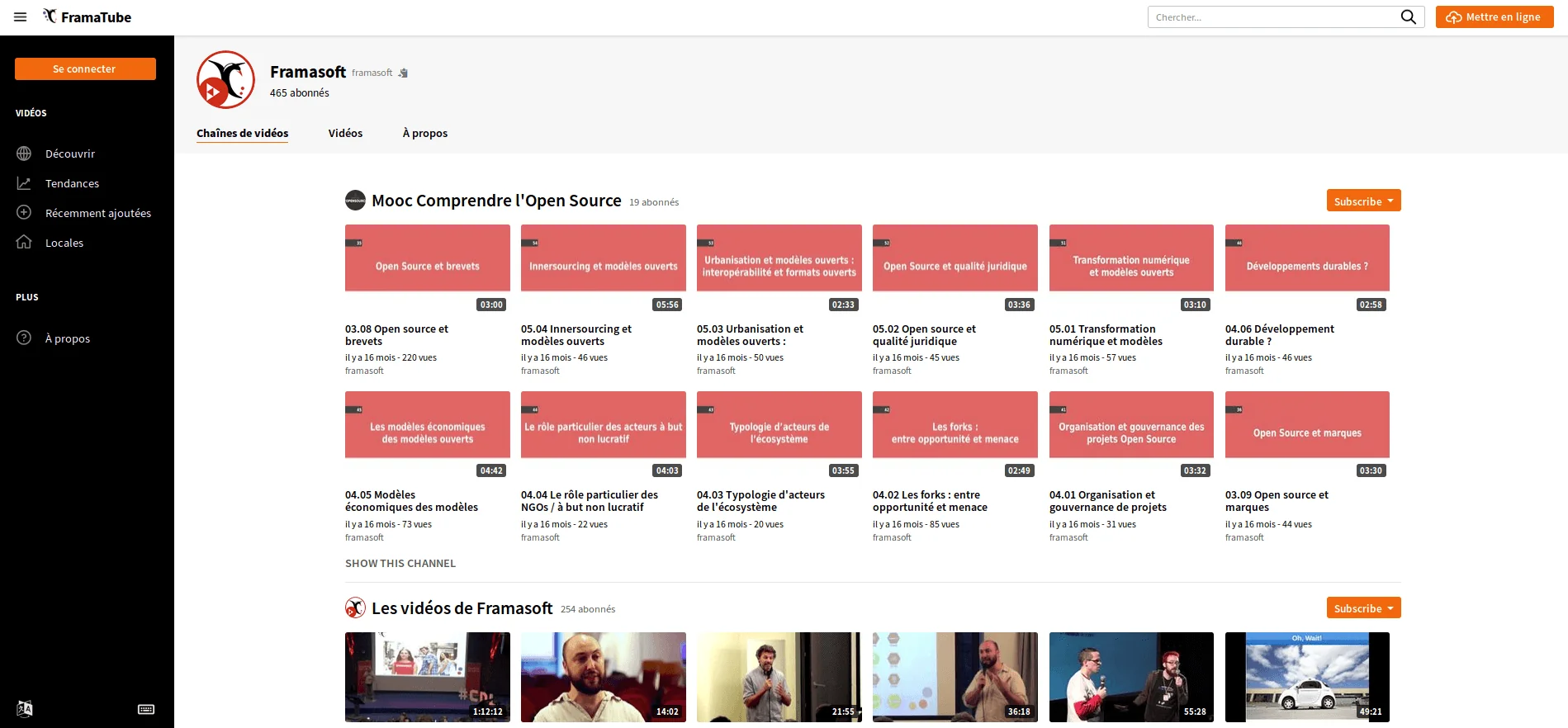Screen dimensions: 1568x728
Task: Click the Découvrir globe icon
Action: point(24,154)
